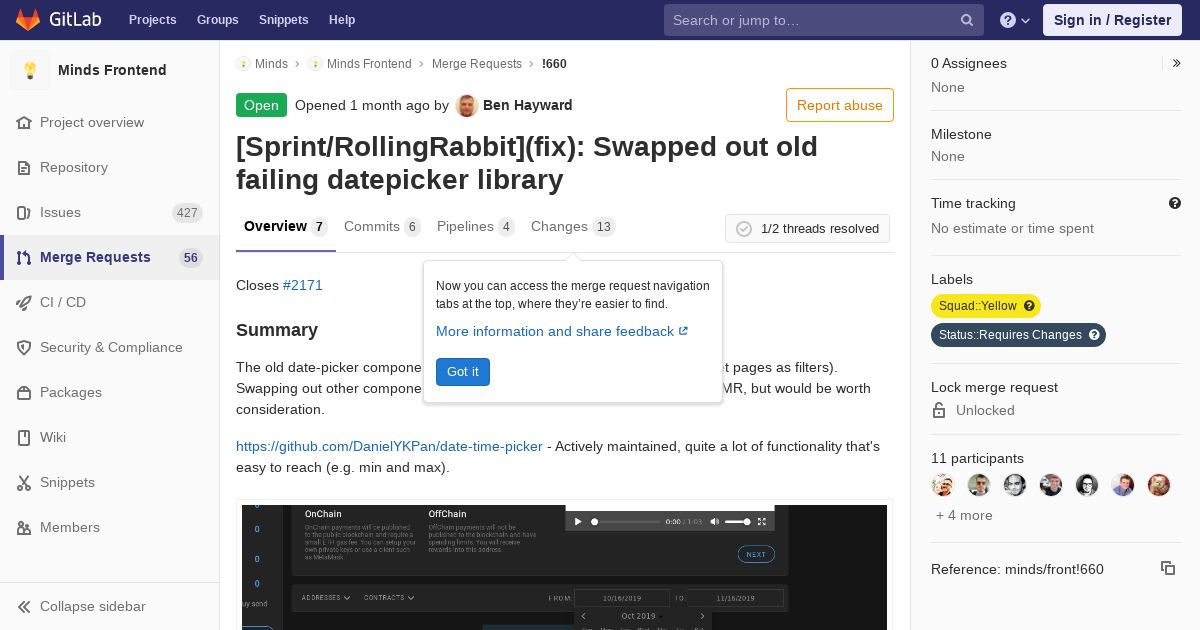Click the Minds Frontend lightbulb avatar
The image size is (1200, 630).
click(30, 70)
